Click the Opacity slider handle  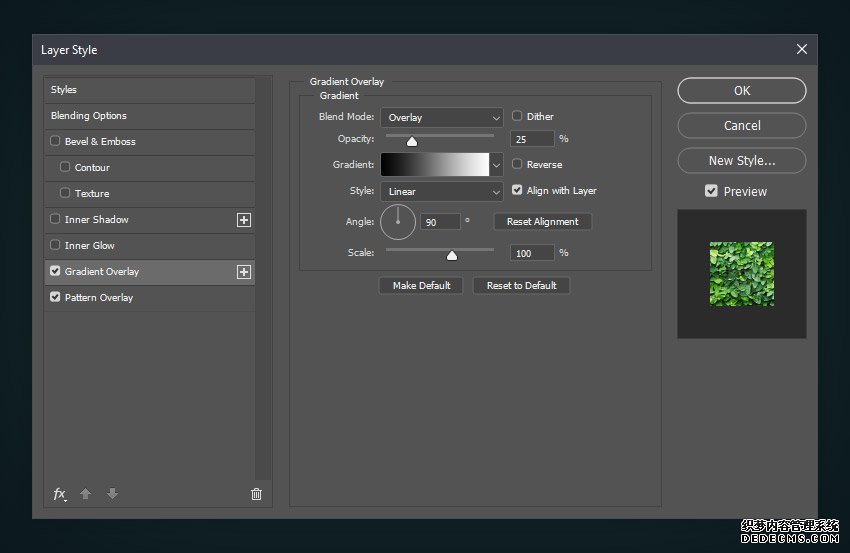tap(412, 142)
